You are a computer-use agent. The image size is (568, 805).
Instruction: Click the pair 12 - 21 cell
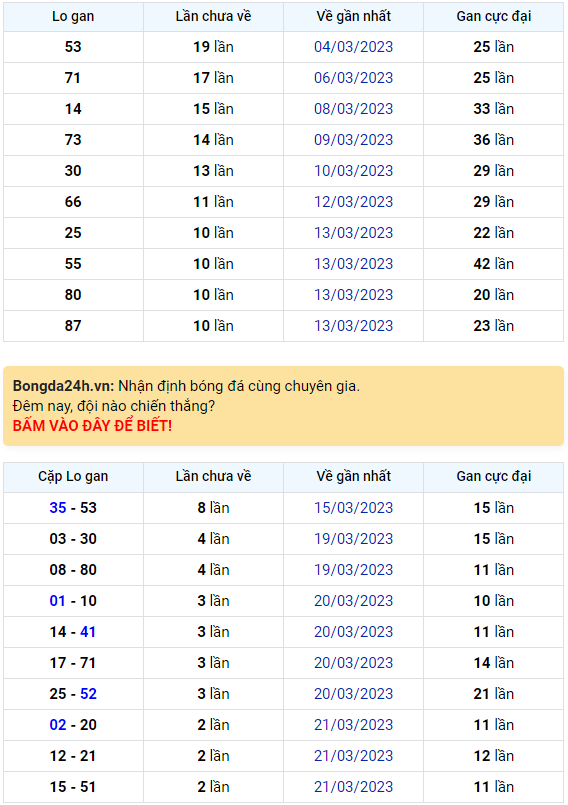[73, 756]
